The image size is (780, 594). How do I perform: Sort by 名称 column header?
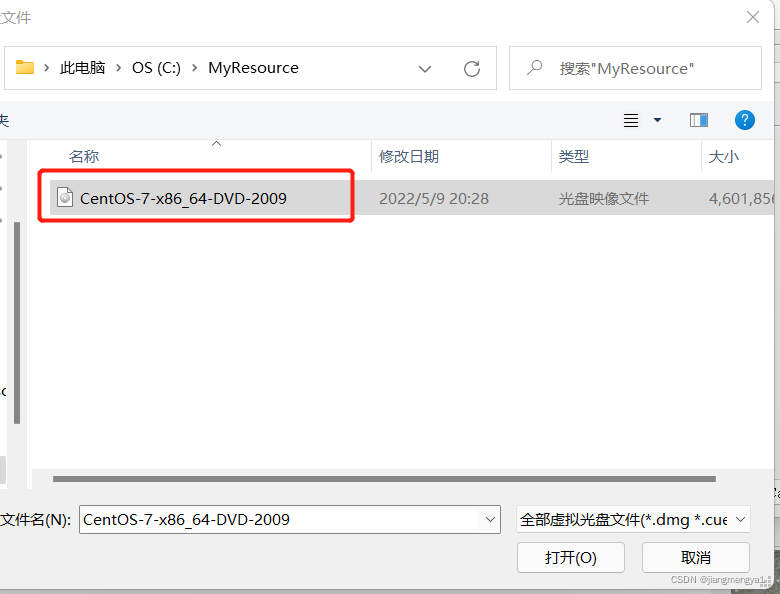coord(84,156)
